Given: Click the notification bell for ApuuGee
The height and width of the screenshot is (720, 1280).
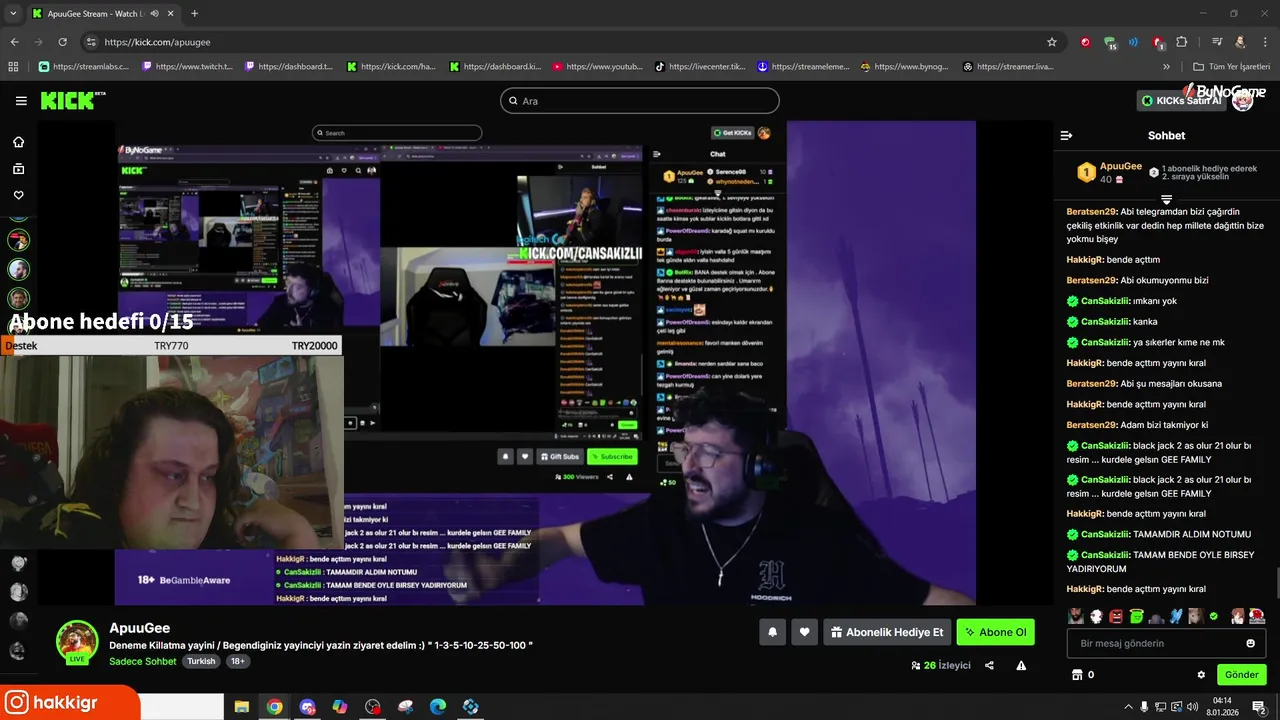Looking at the screenshot, I should [x=772, y=632].
